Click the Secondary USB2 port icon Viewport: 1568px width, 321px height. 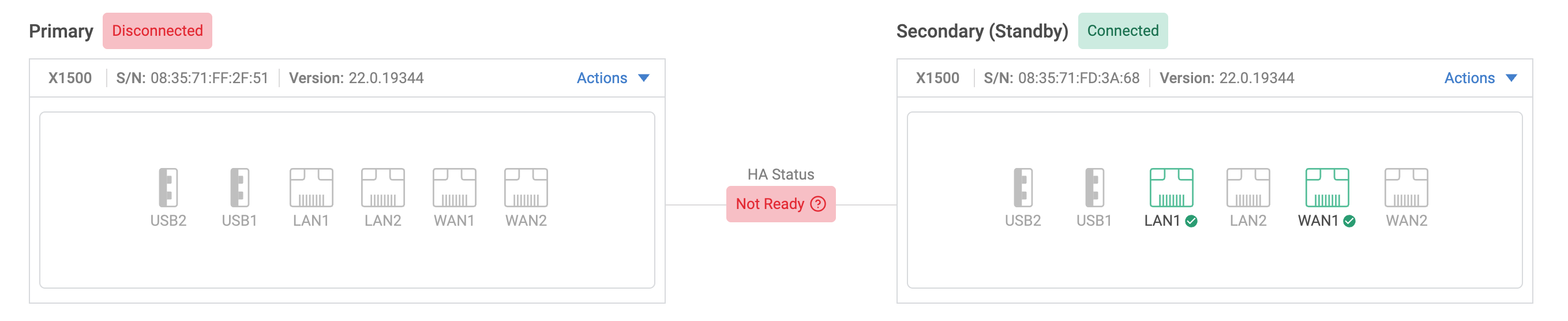pyautogui.click(x=1023, y=188)
